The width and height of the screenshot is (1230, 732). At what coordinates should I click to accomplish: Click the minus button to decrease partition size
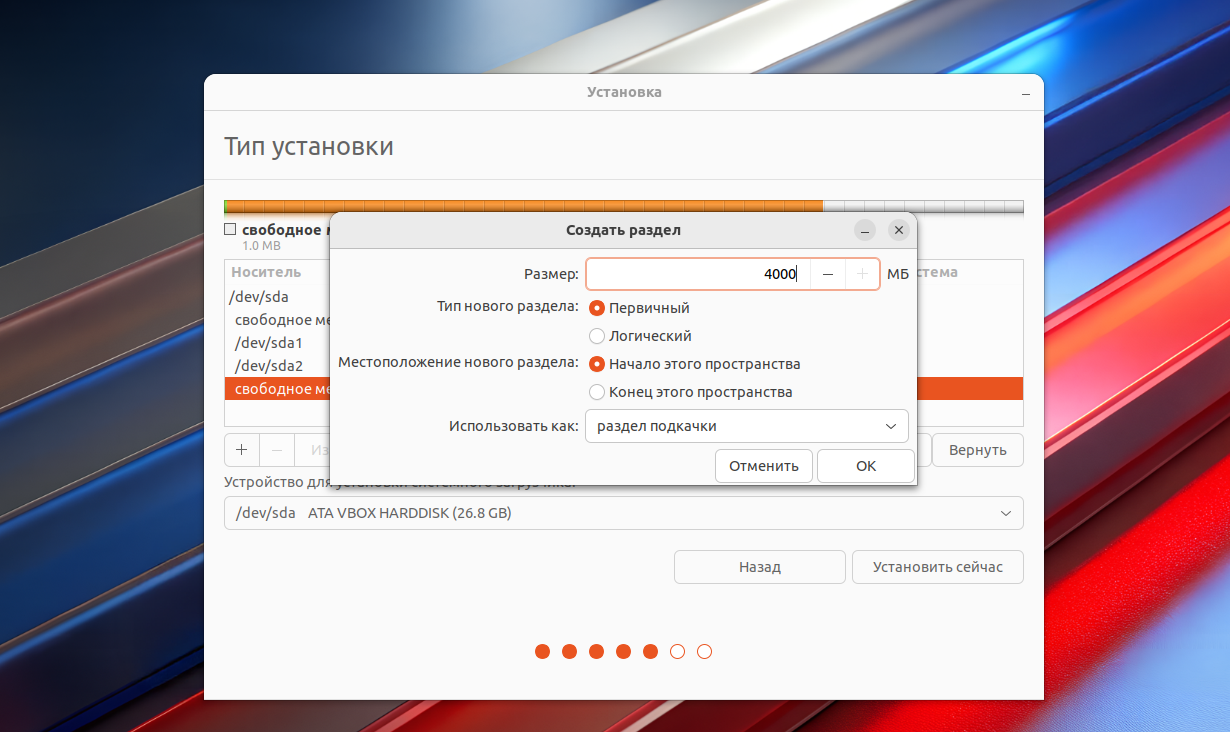click(827, 274)
